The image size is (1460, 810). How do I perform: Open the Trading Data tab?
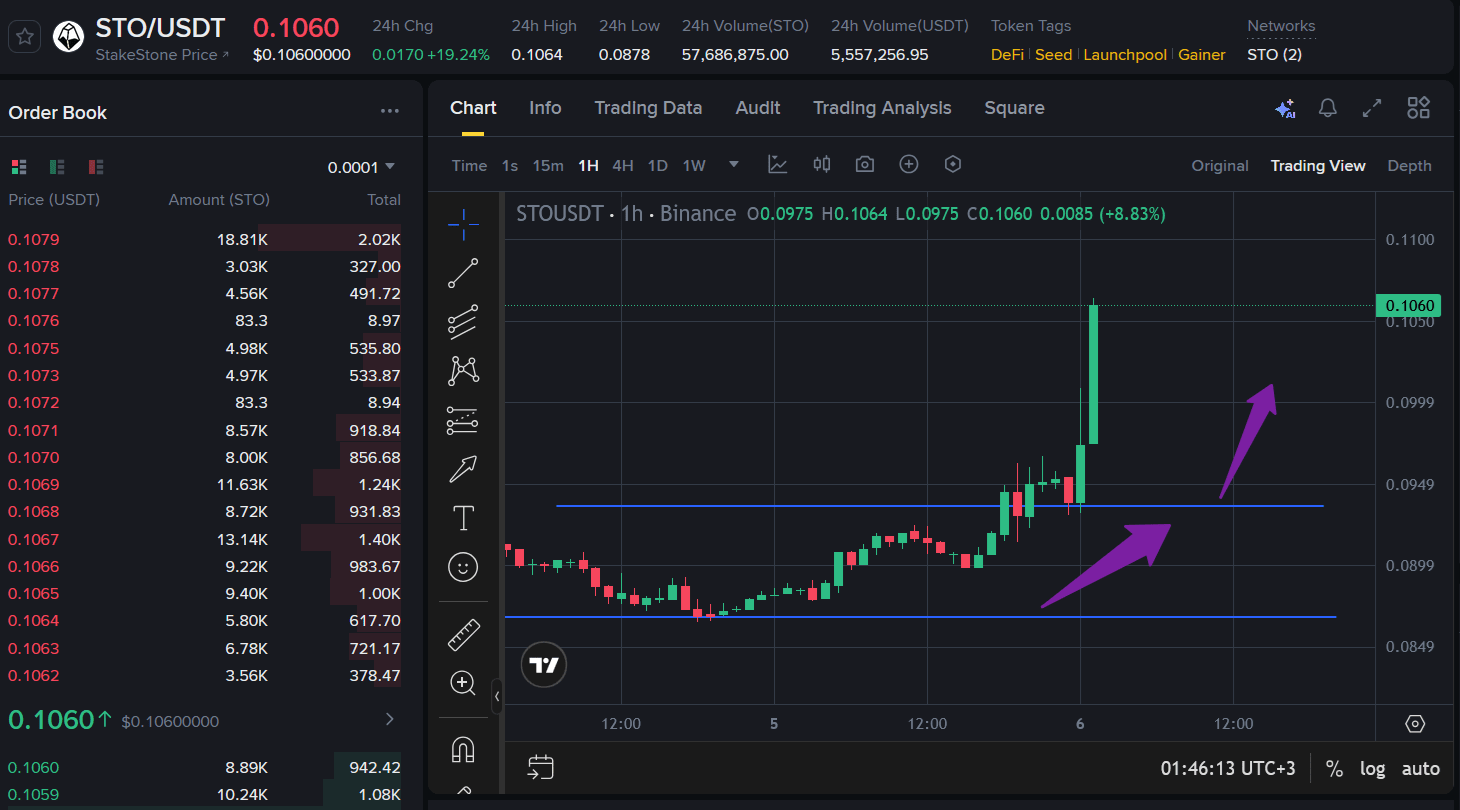click(x=648, y=108)
